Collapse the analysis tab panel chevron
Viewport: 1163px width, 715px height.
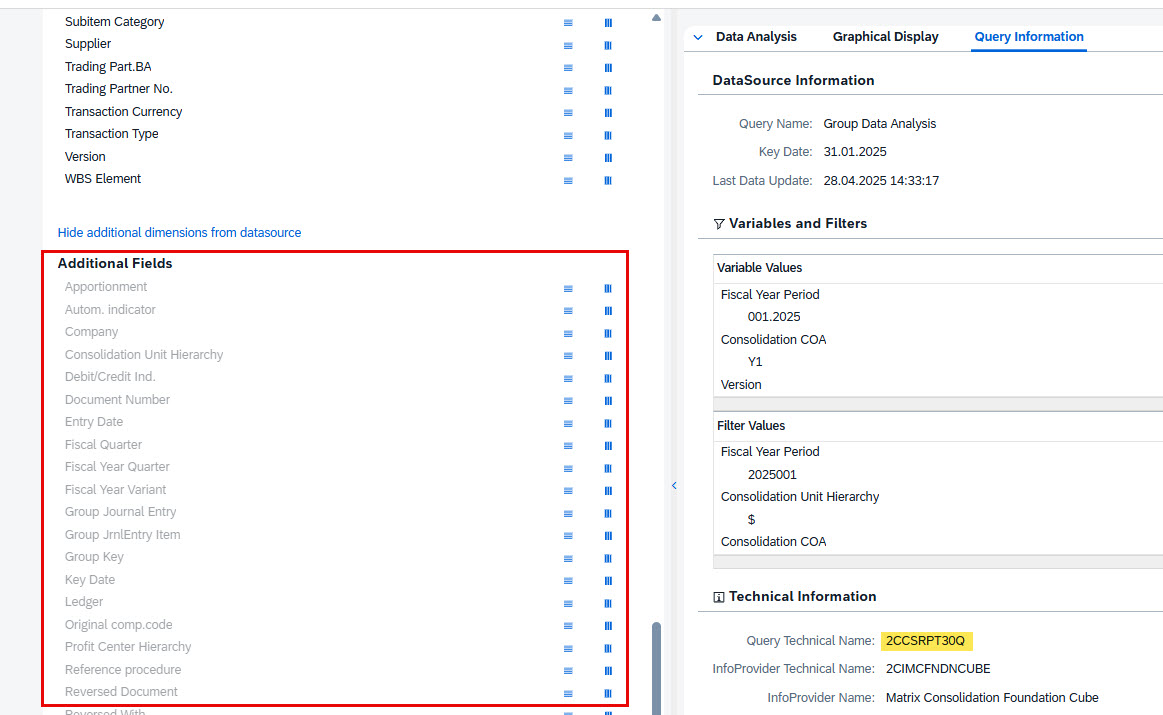coord(698,37)
